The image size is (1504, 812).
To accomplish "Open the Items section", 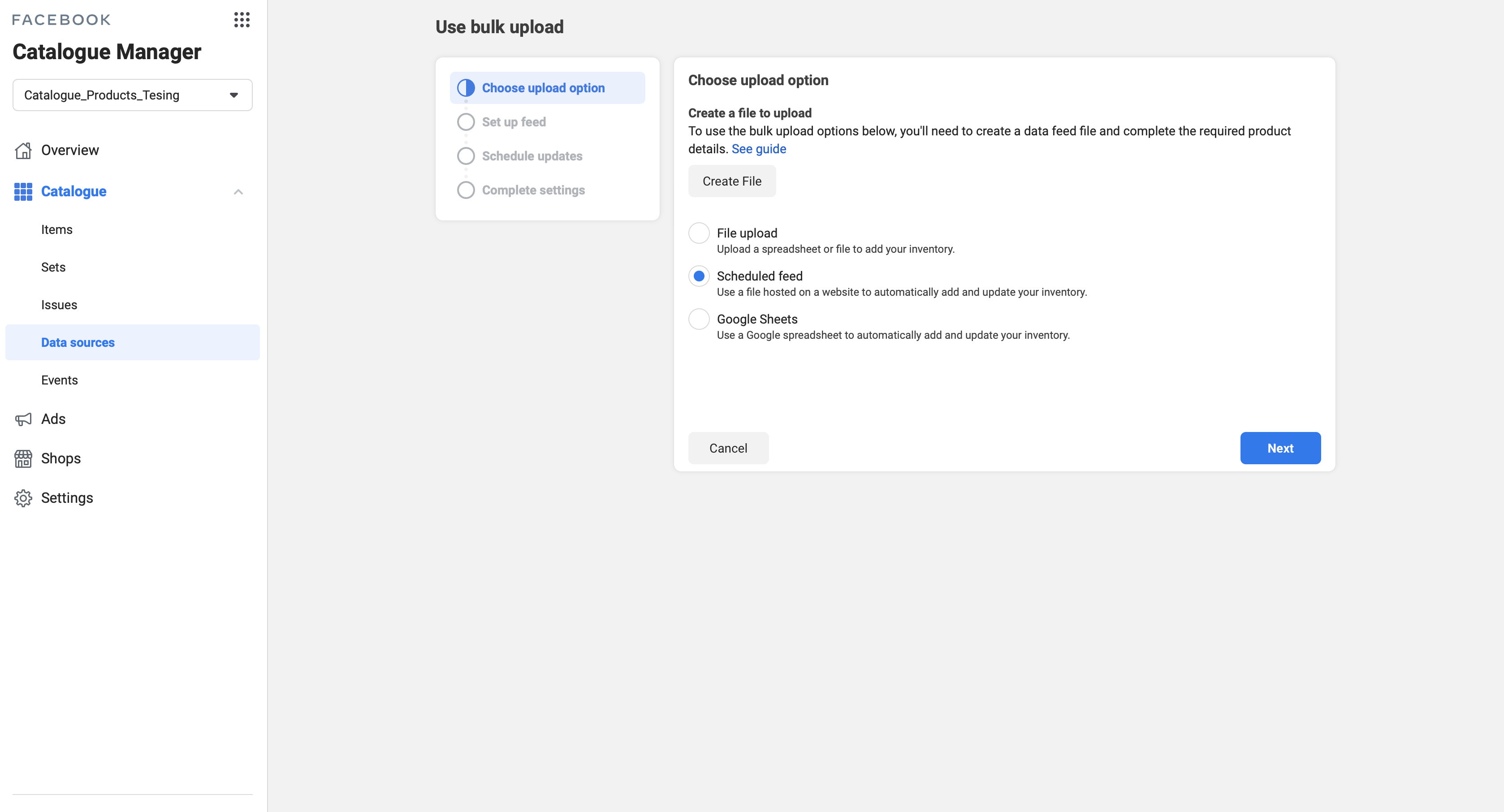I will point(56,229).
